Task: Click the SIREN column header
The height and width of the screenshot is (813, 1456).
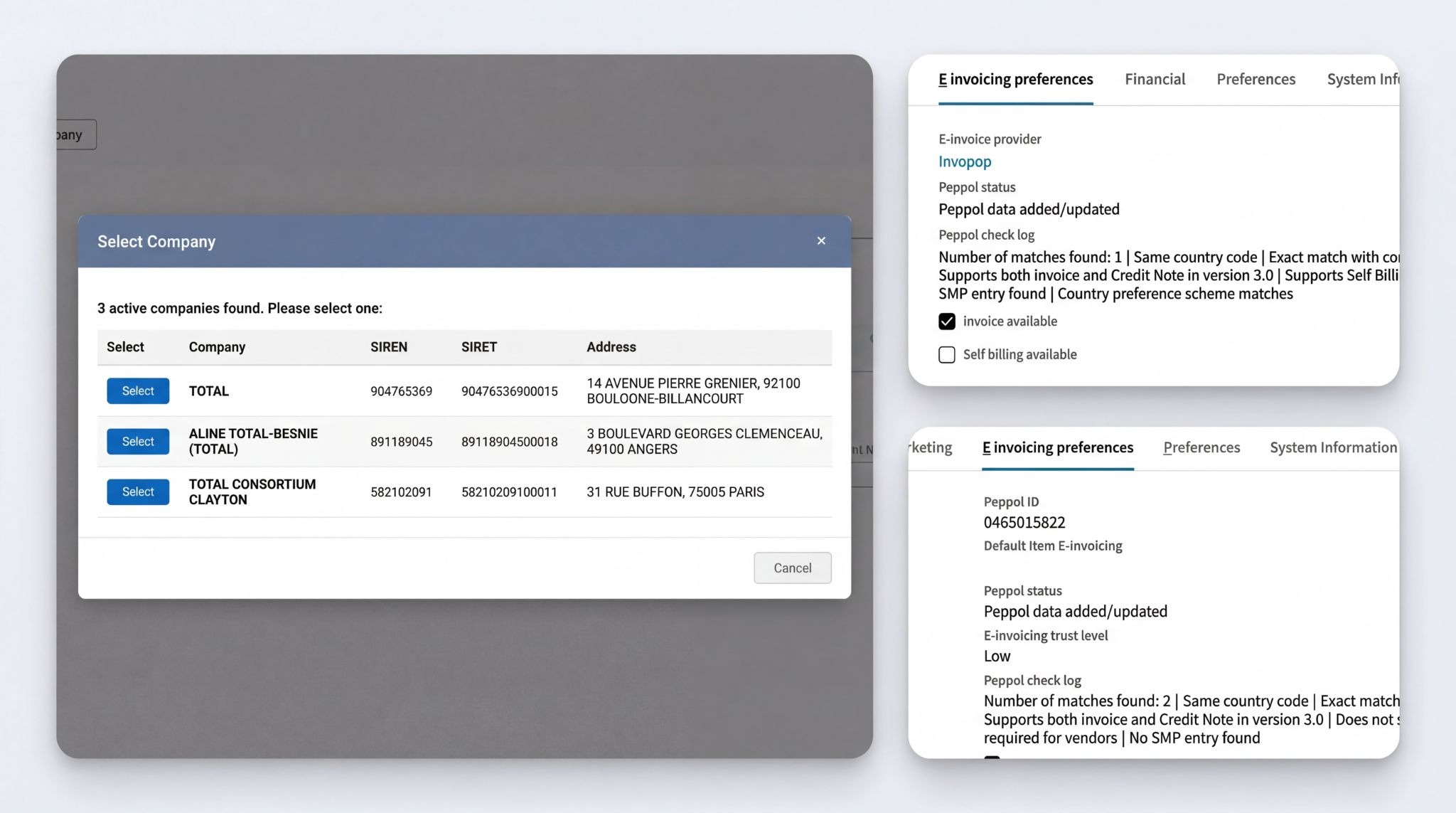Action: click(x=388, y=347)
